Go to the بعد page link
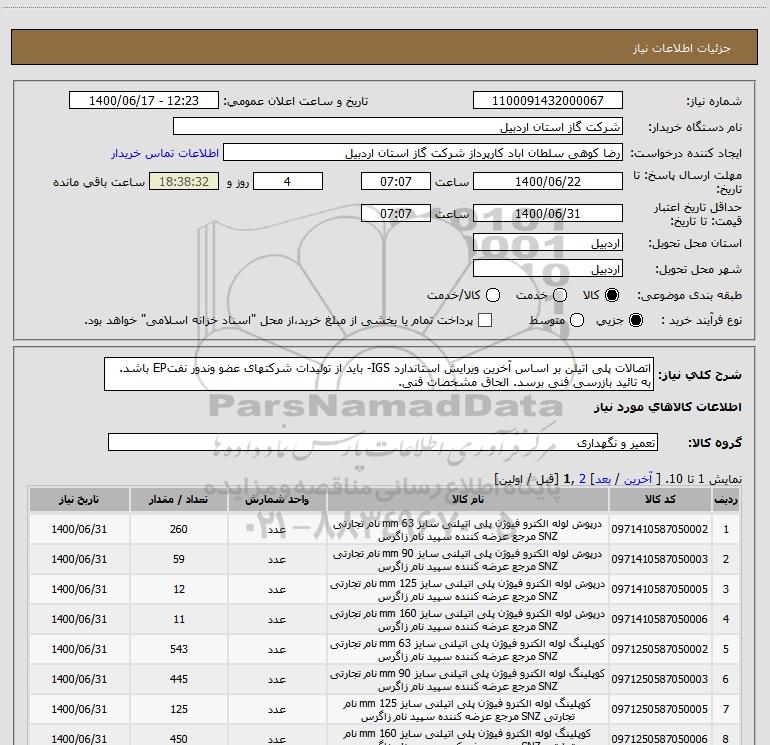Viewport: 770px width, 745px height. (603, 479)
